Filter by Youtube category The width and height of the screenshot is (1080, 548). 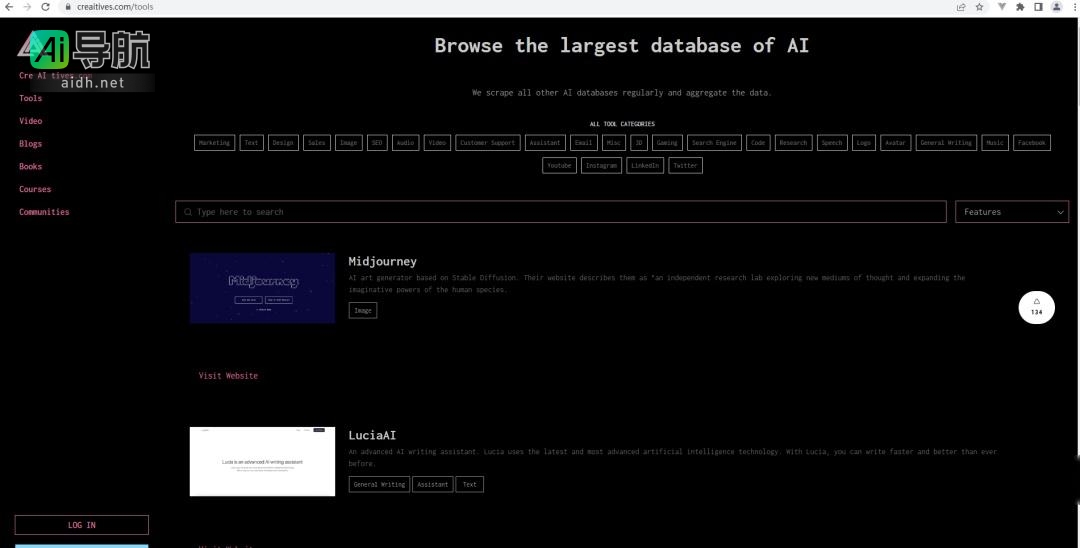pos(559,166)
